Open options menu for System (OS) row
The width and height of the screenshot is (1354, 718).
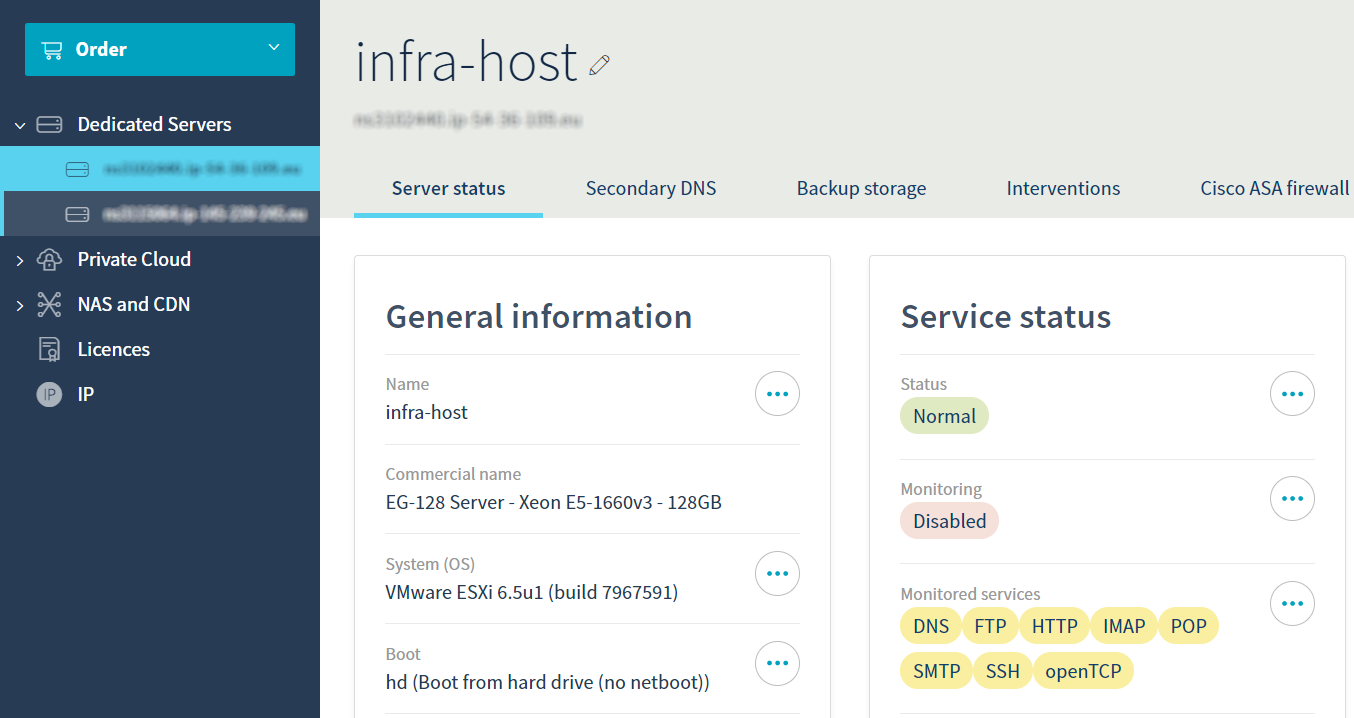(777, 574)
